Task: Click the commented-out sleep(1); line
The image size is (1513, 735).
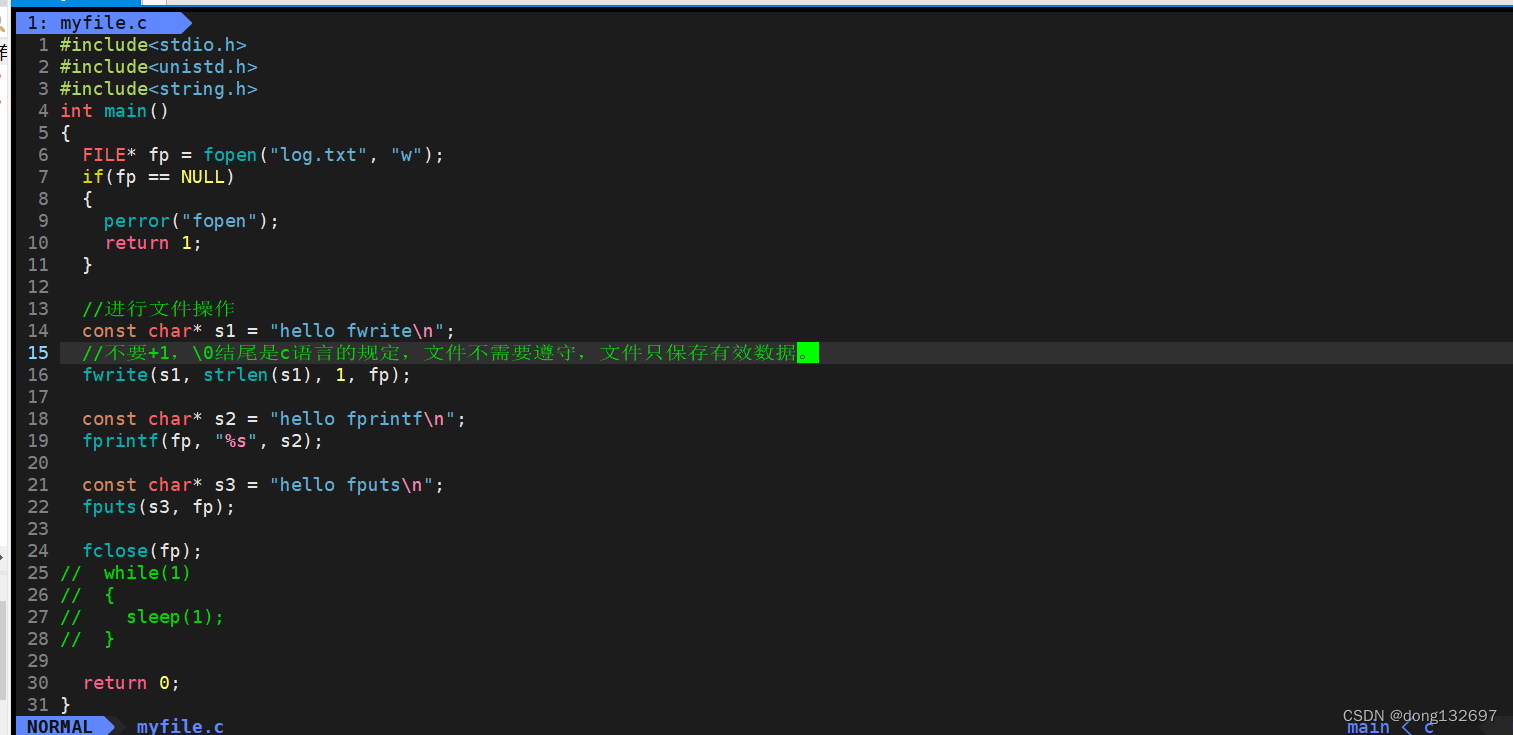Action: (142, 617)
